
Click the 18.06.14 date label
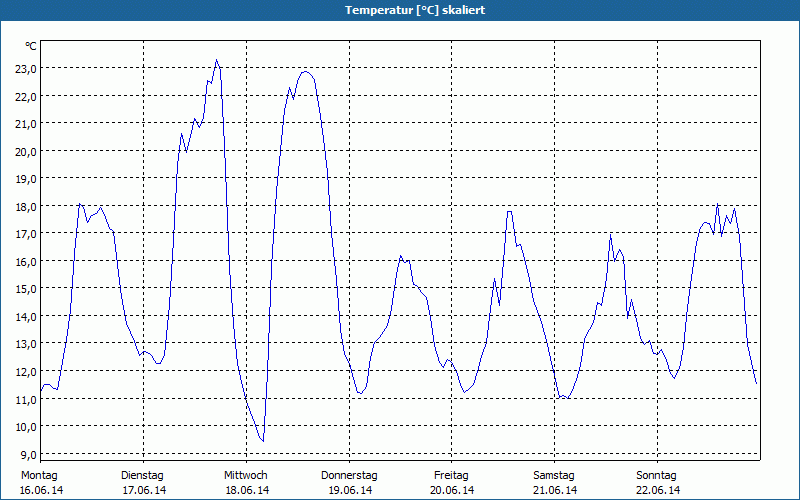point(247,490)
